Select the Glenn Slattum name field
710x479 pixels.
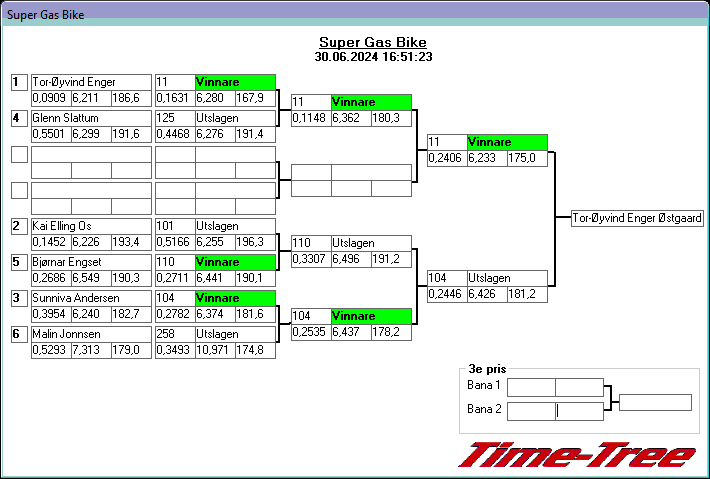point(91,118)
